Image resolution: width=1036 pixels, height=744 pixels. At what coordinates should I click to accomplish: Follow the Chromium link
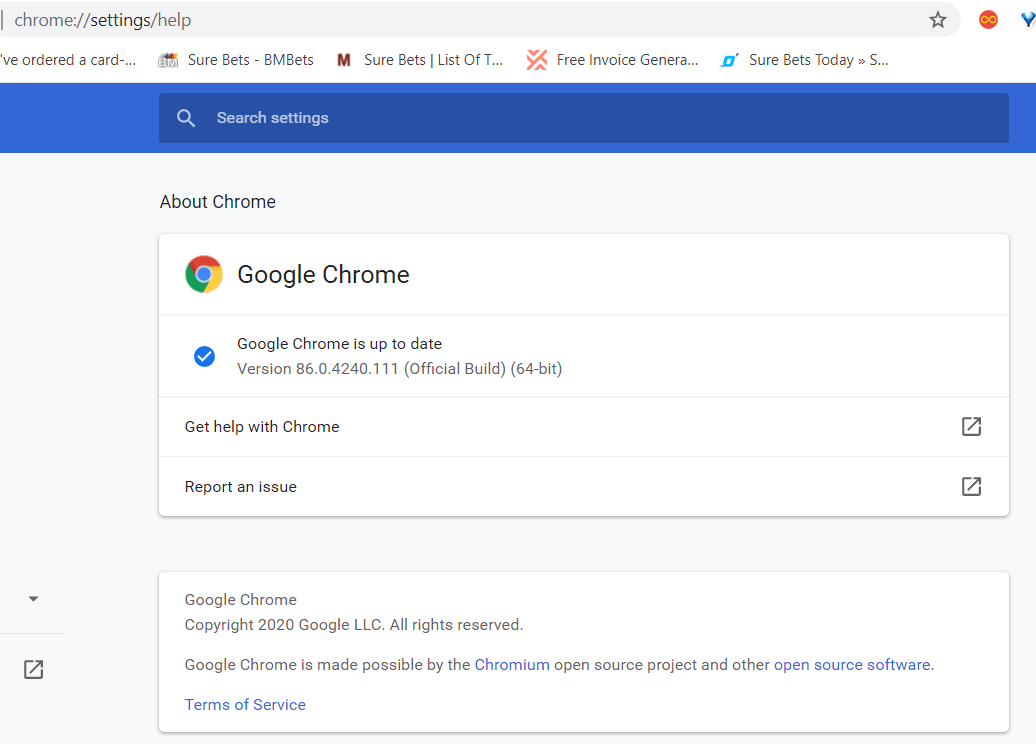(512, 665)
